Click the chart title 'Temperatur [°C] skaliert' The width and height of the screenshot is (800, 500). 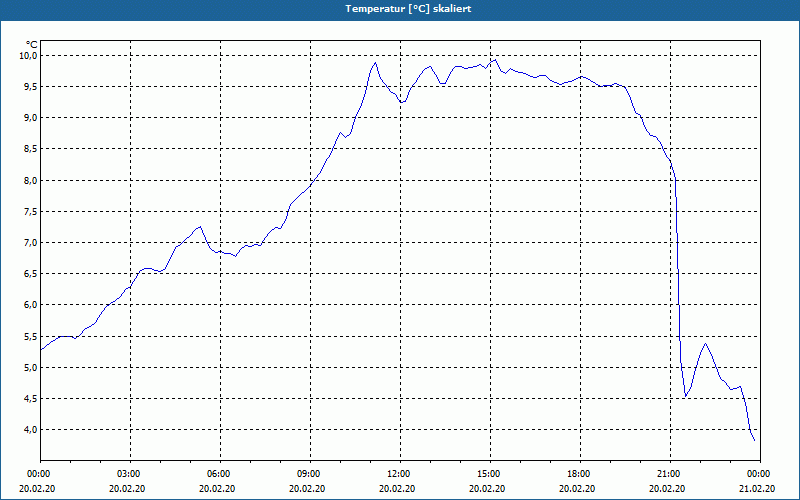click(x=408, y=9)
